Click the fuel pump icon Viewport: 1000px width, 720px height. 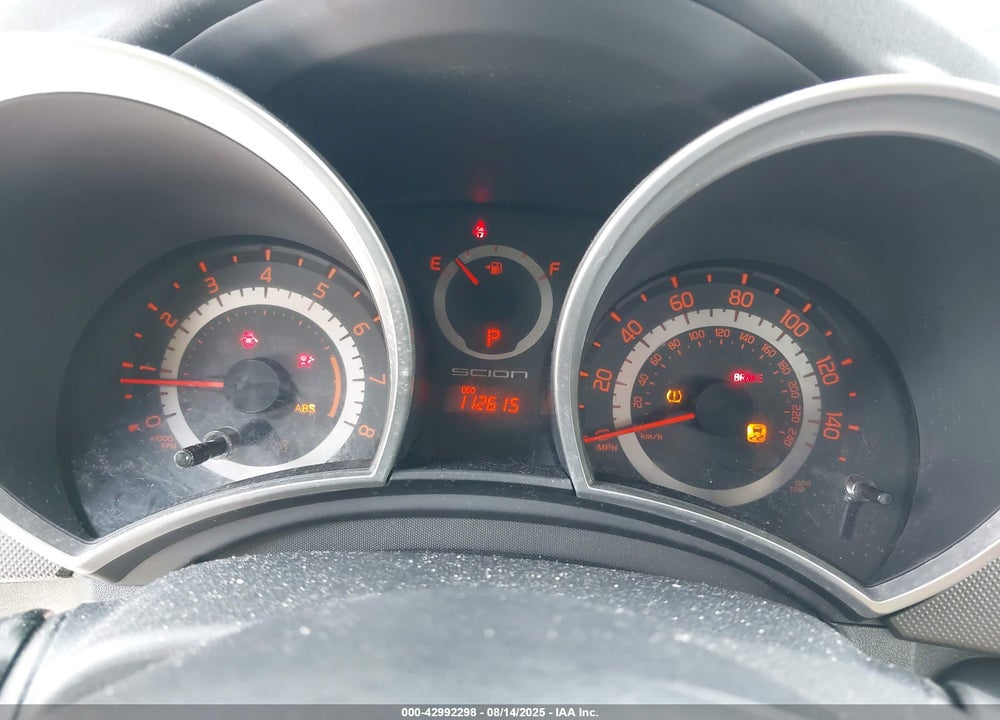pos(493,268)
